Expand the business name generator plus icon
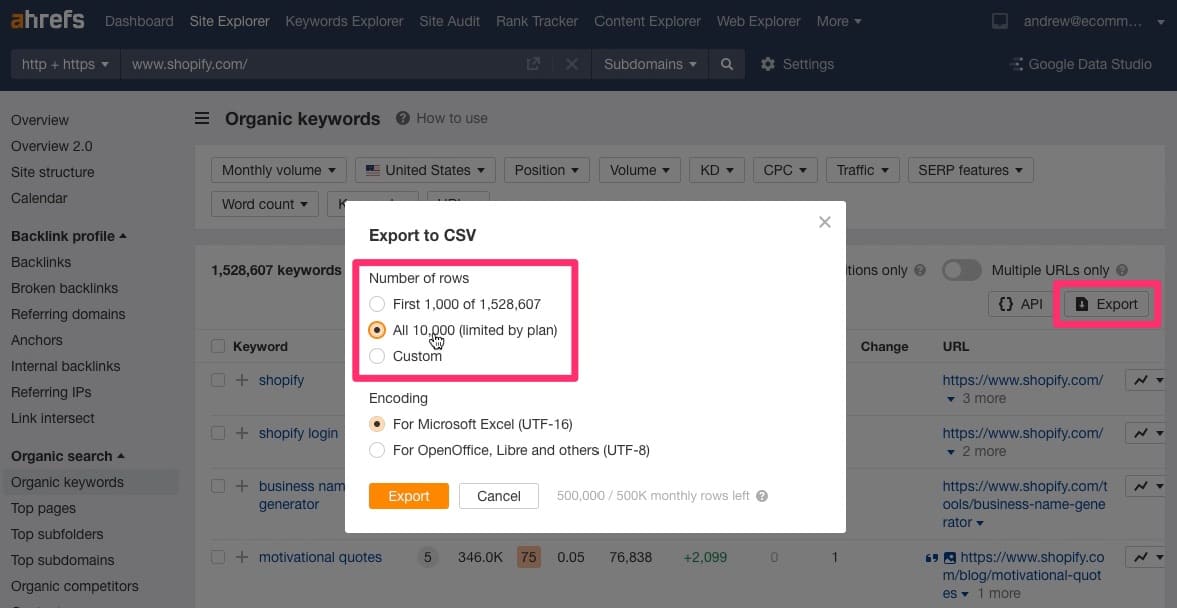1177x608 pixels. 242,486
